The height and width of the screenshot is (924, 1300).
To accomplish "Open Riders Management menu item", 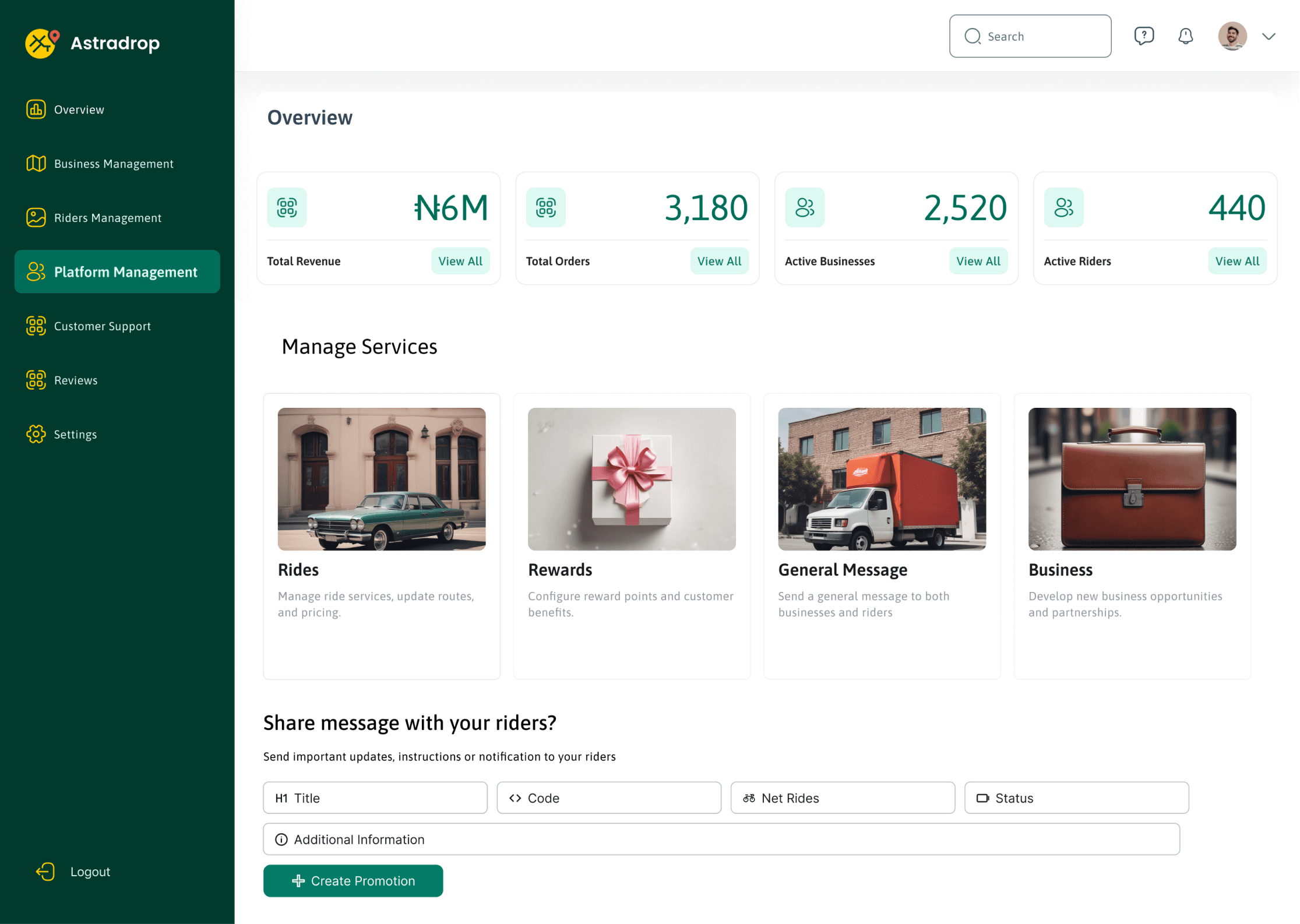I will tap(108, 218).
